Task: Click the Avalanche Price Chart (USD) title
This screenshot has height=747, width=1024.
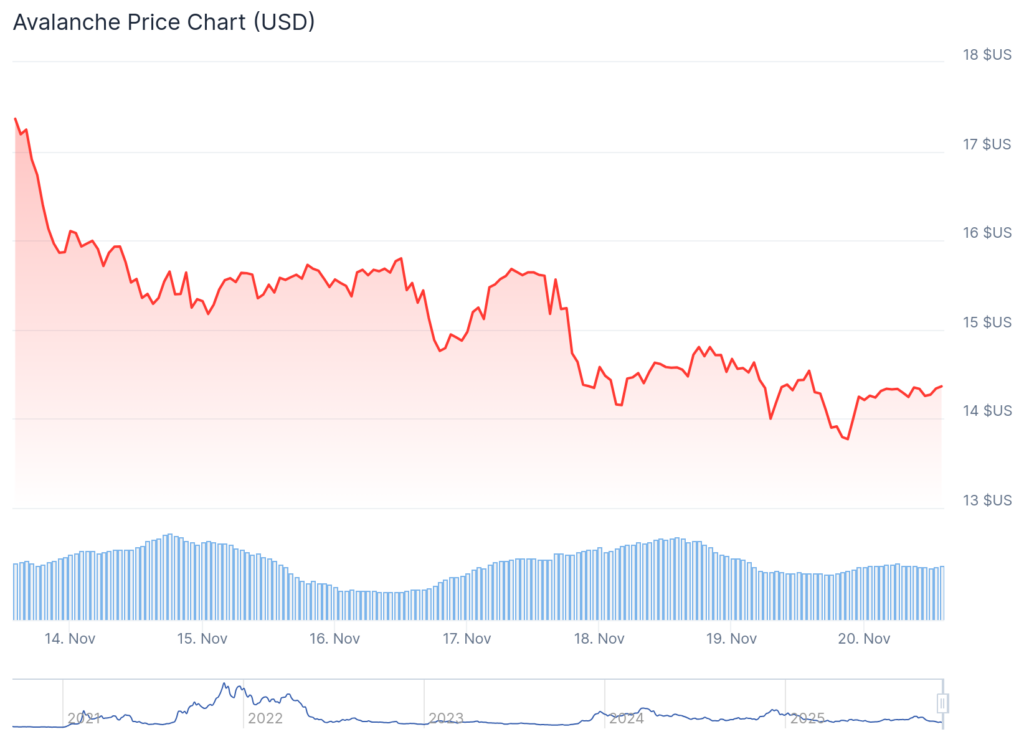Action: [x=164, y=22]
